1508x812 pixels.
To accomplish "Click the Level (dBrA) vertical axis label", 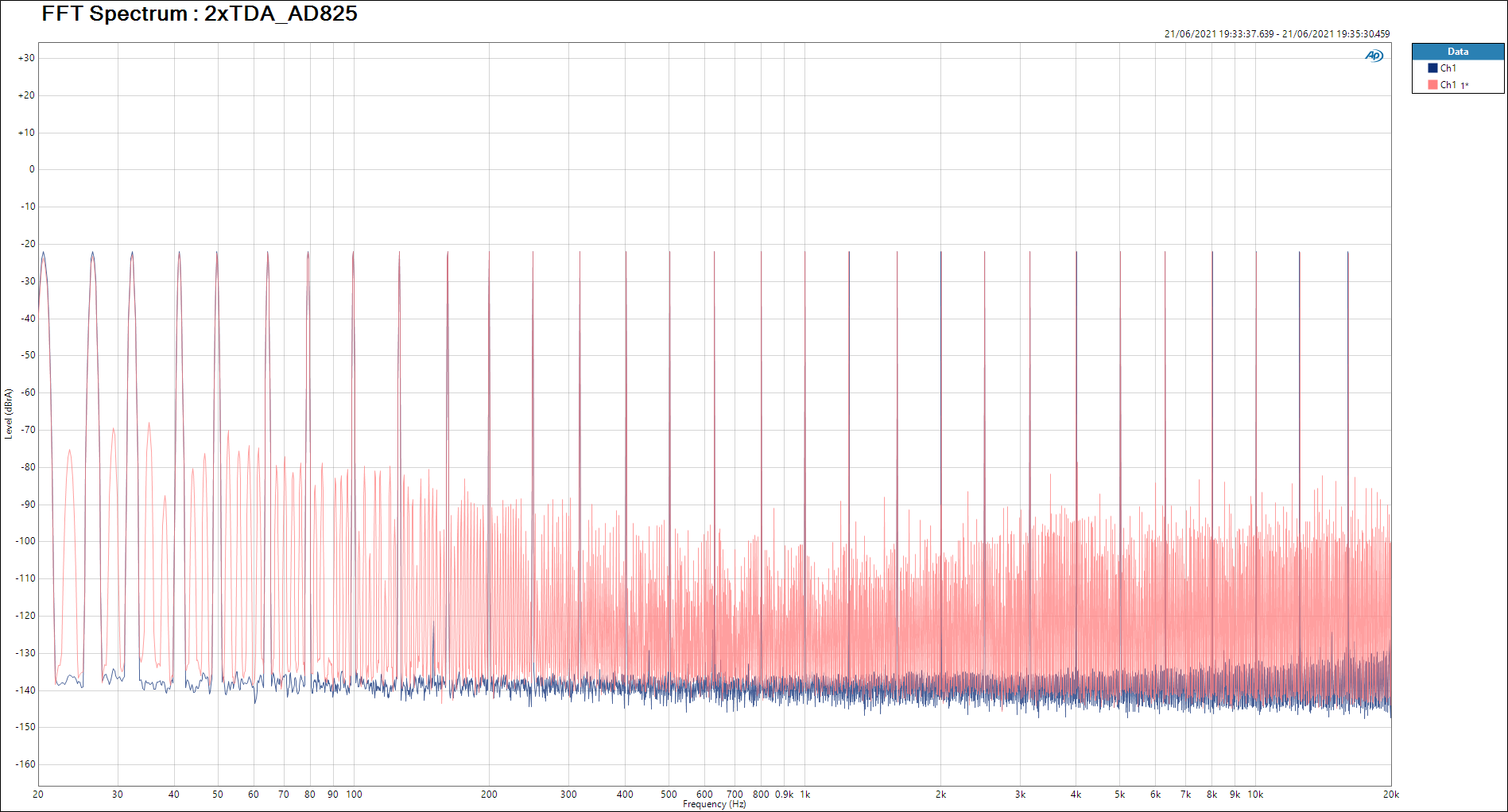I will tap(9, 413).
